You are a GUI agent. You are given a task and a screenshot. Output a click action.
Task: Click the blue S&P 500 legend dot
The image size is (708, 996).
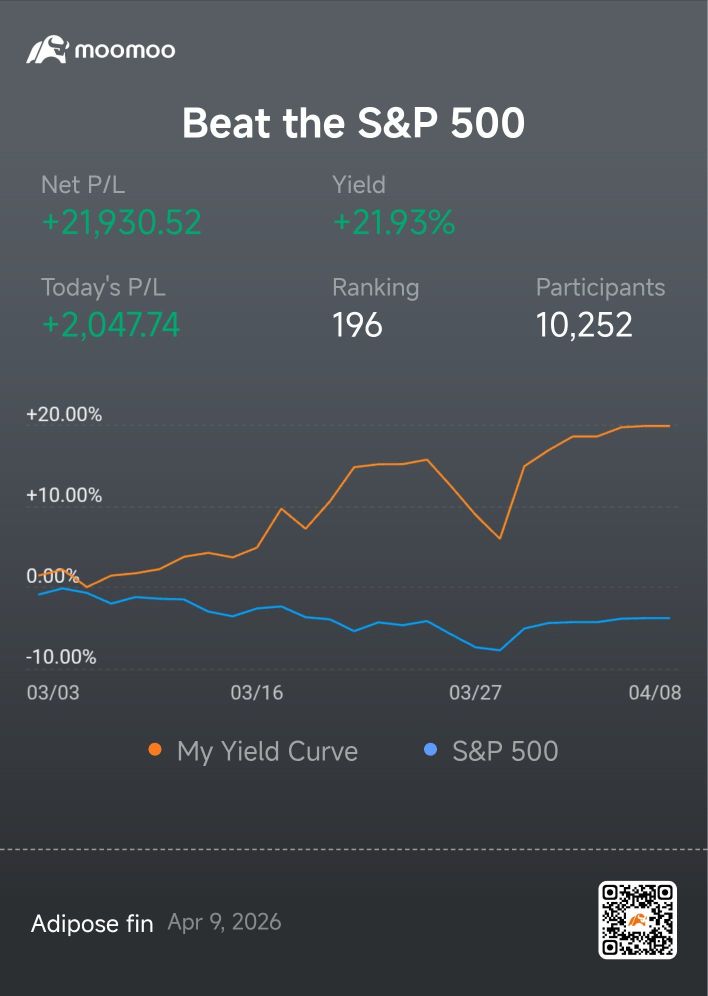coord(430,750)
